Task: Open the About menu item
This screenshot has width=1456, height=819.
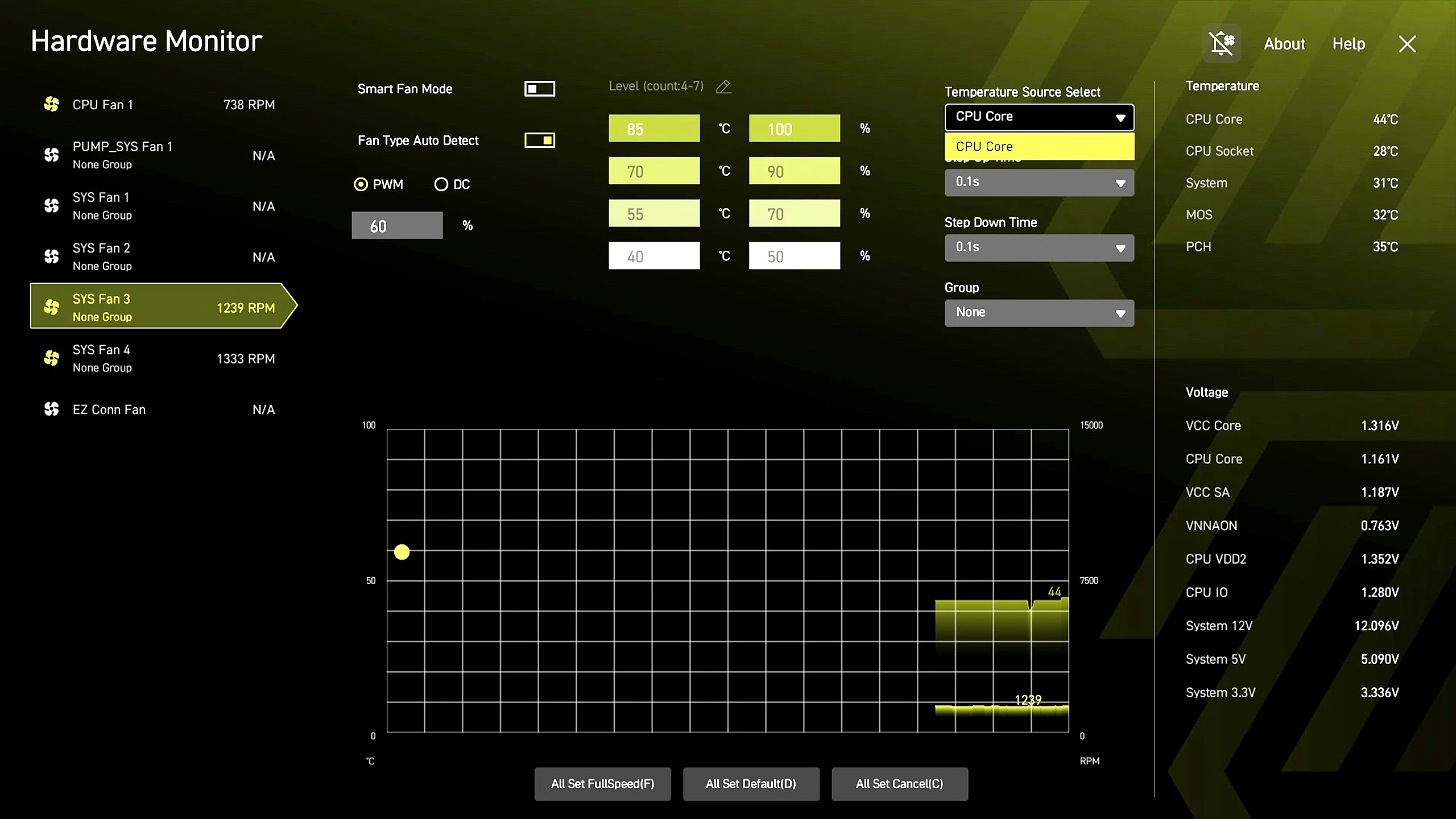Action: tap(1284, 44)
